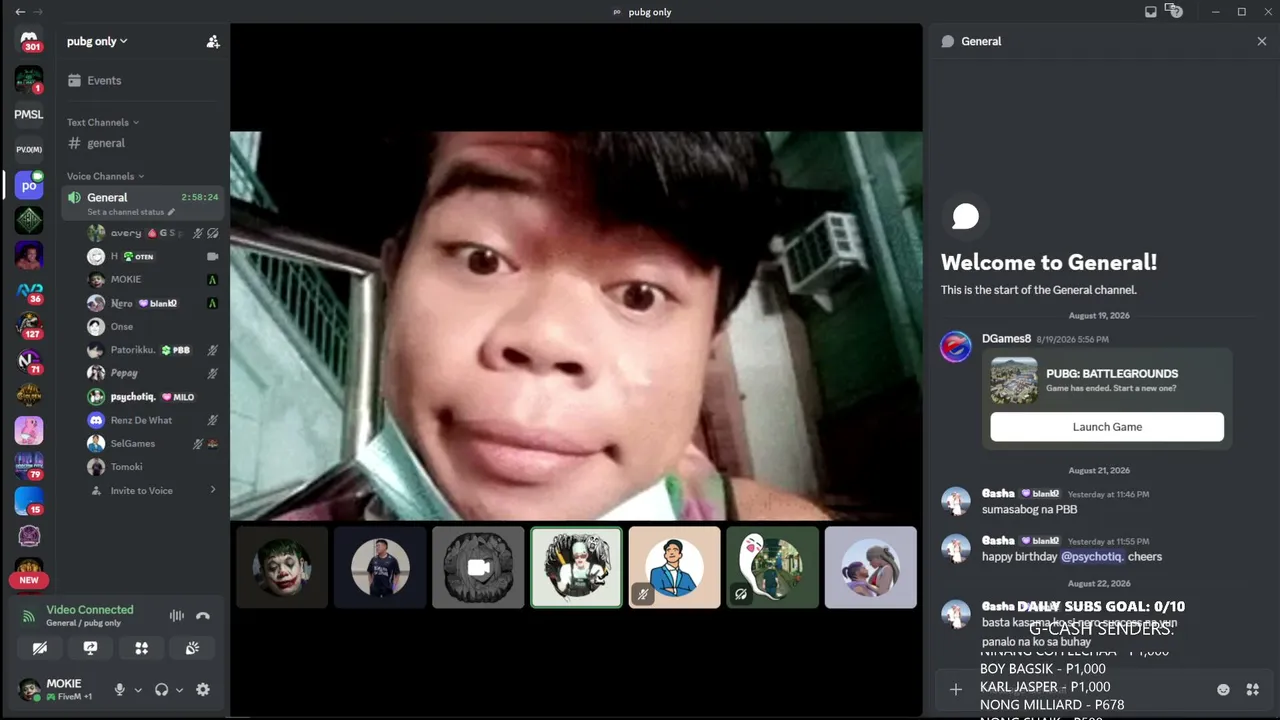Screen dimensions: 1280x720
Task: Go forward using the title bar arrow
Action: (39, 12)
